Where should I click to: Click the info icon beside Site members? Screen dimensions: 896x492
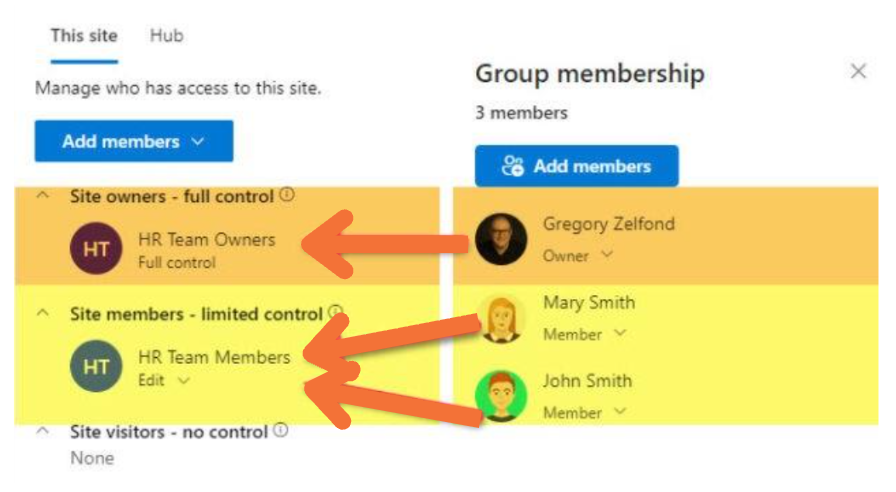coord(335,313)
